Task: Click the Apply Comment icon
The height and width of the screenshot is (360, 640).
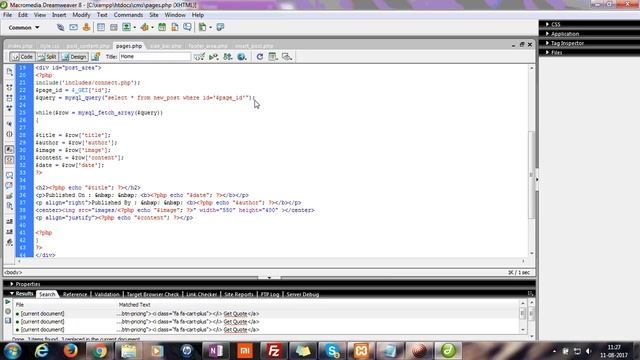Action: (x=9, y=175)
